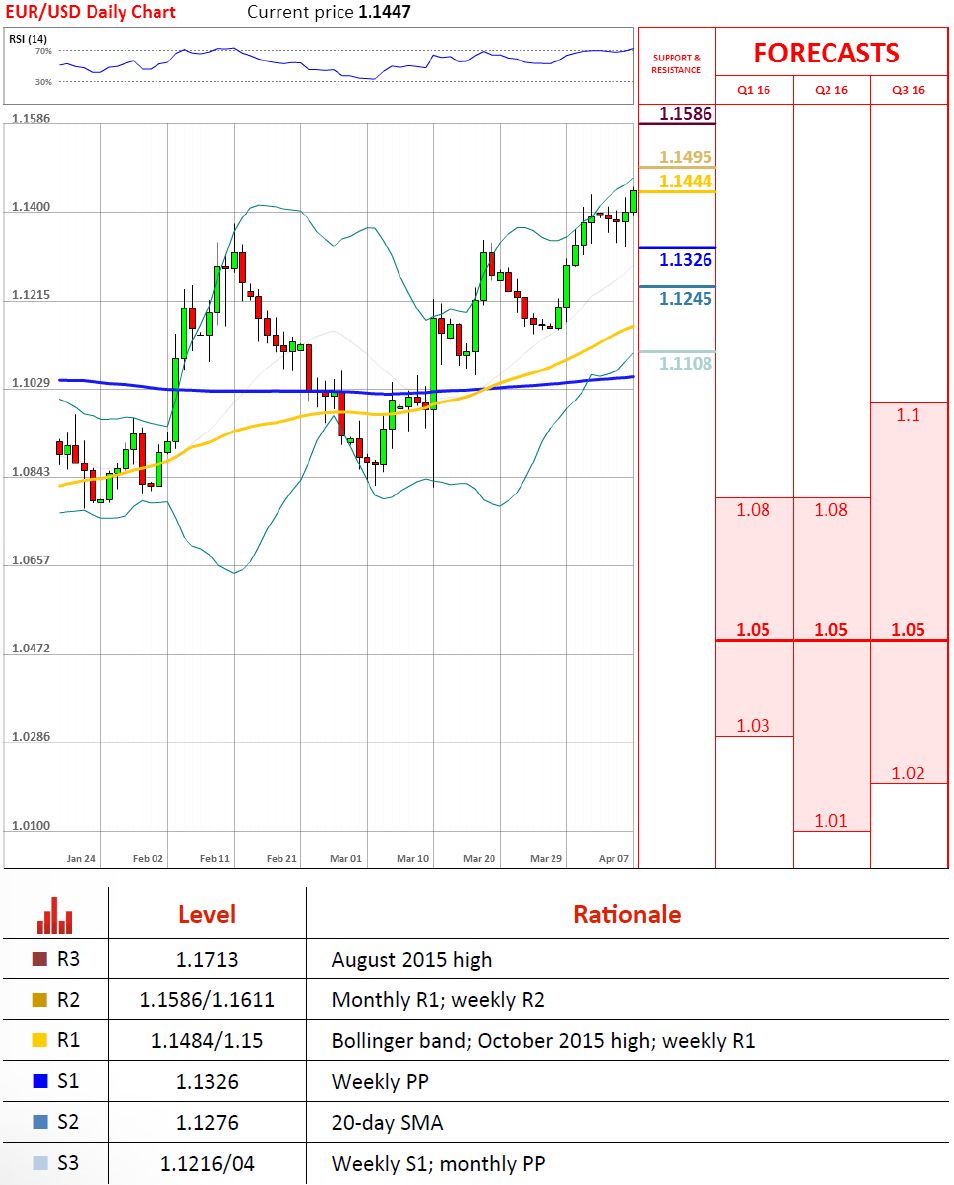
Task: Select the Q1 16 forecast column header
Action: click(753, 90)
